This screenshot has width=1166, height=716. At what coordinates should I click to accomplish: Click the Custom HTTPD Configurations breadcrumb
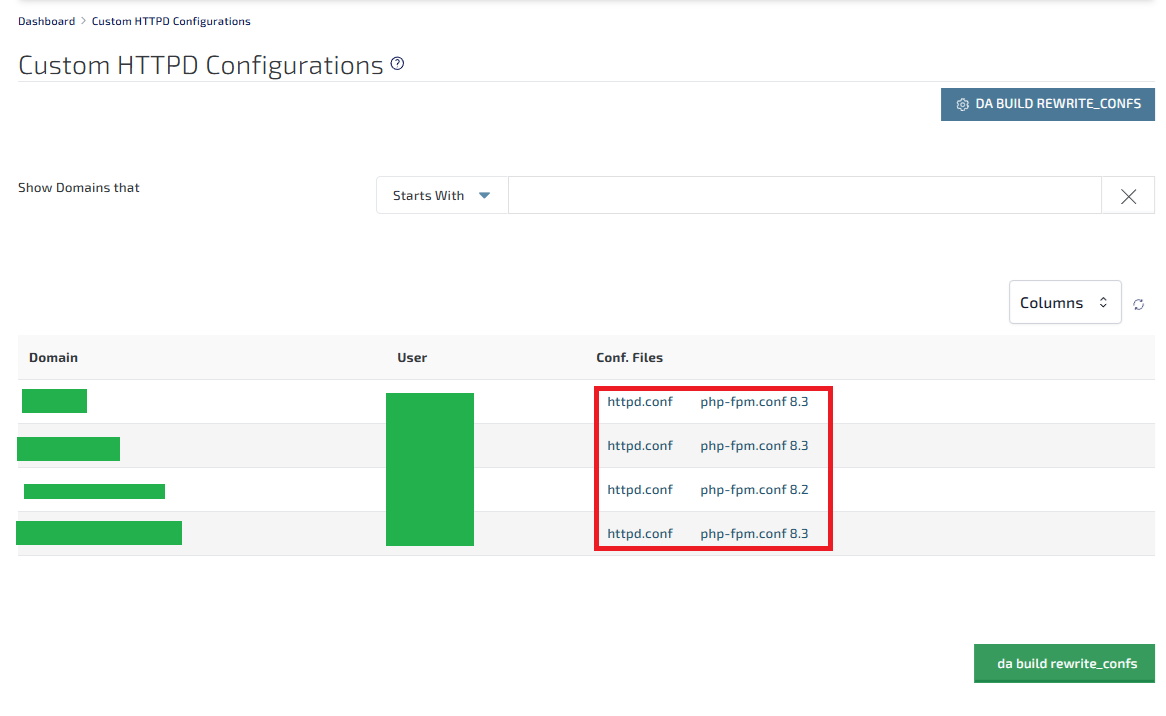point(171,21)
